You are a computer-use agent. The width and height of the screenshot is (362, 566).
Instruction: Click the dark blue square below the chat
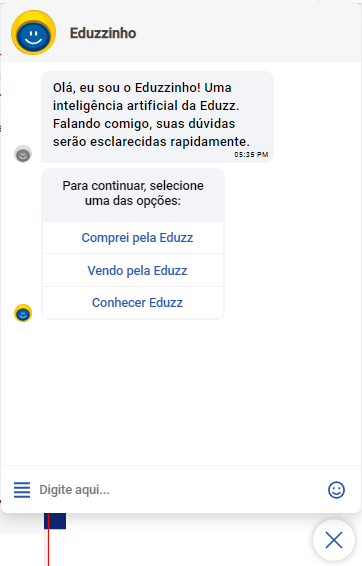(55, 521)
